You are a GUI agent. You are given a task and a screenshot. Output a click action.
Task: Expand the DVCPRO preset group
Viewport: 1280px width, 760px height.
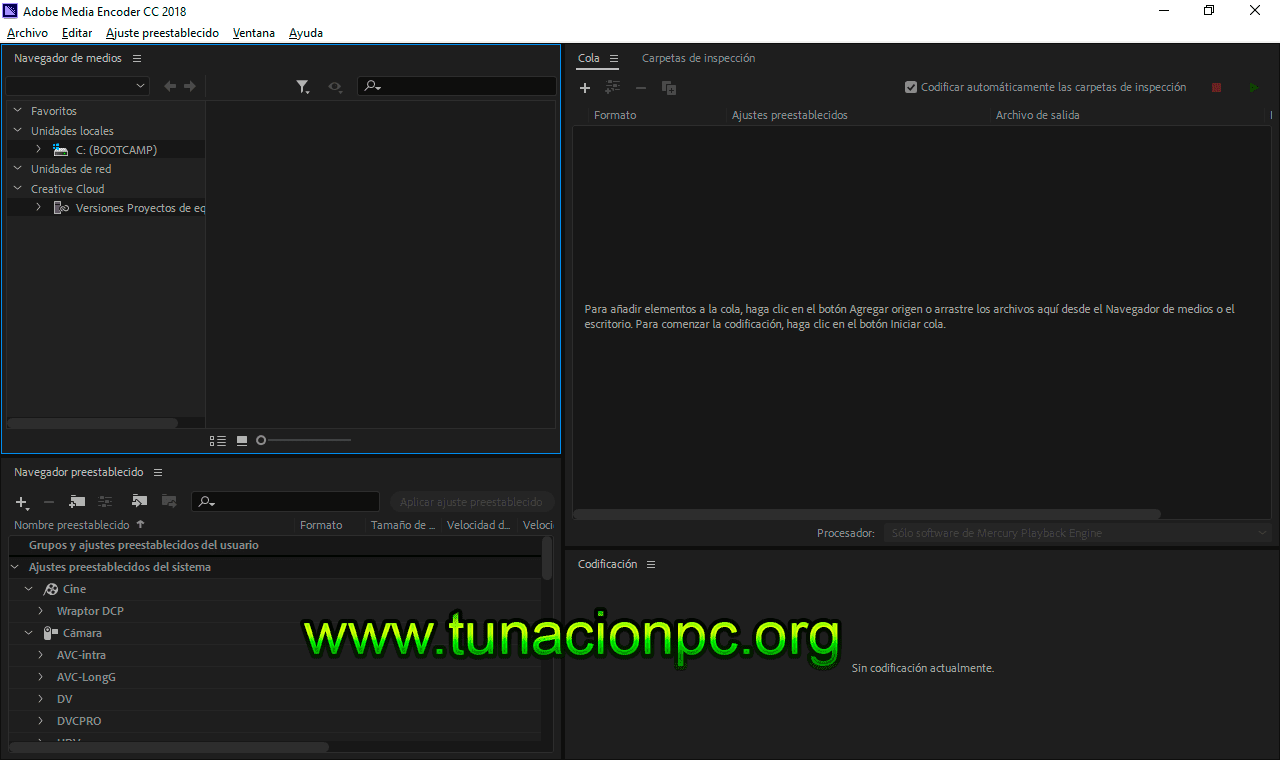(41, 721)
